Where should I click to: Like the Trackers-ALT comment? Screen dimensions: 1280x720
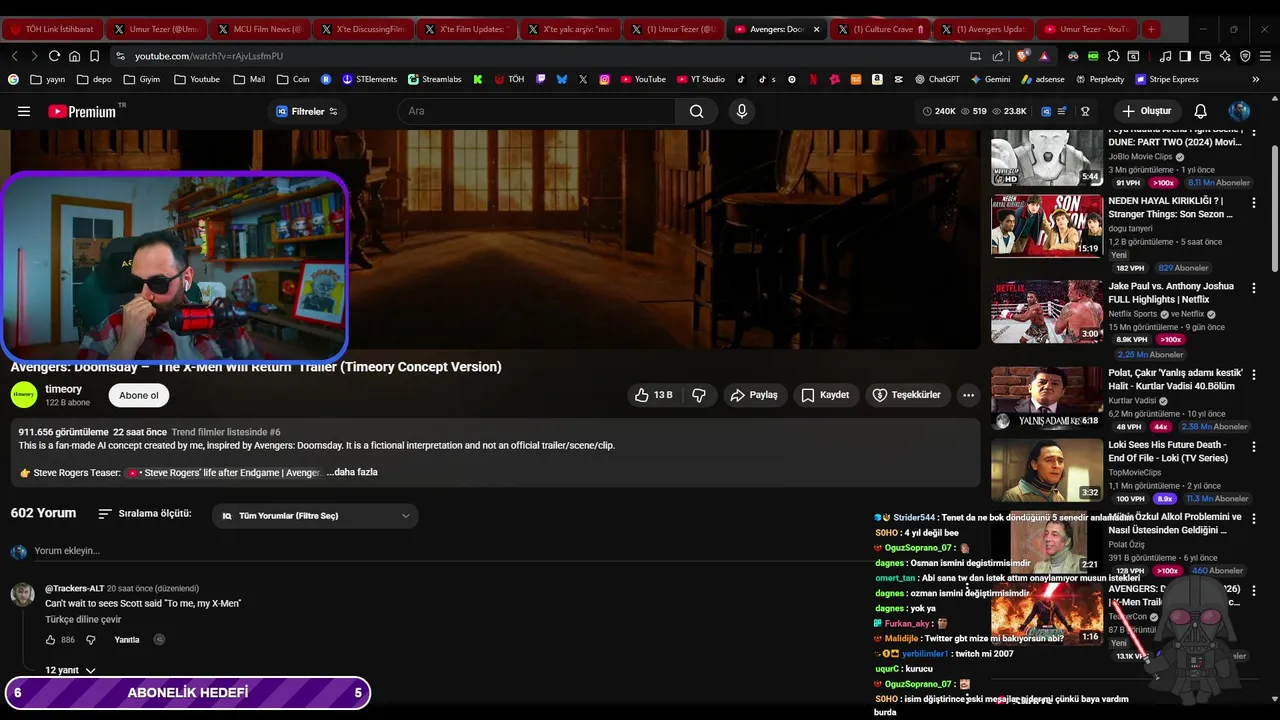(51, 640)
